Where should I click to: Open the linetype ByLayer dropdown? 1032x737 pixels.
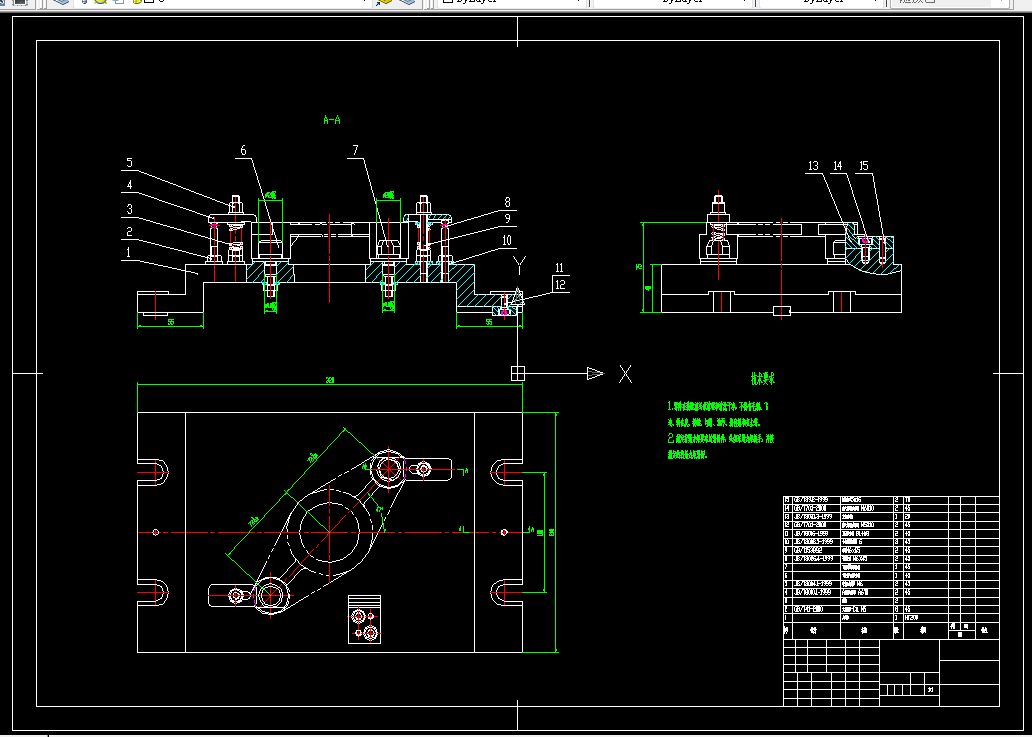click(673, 2)
